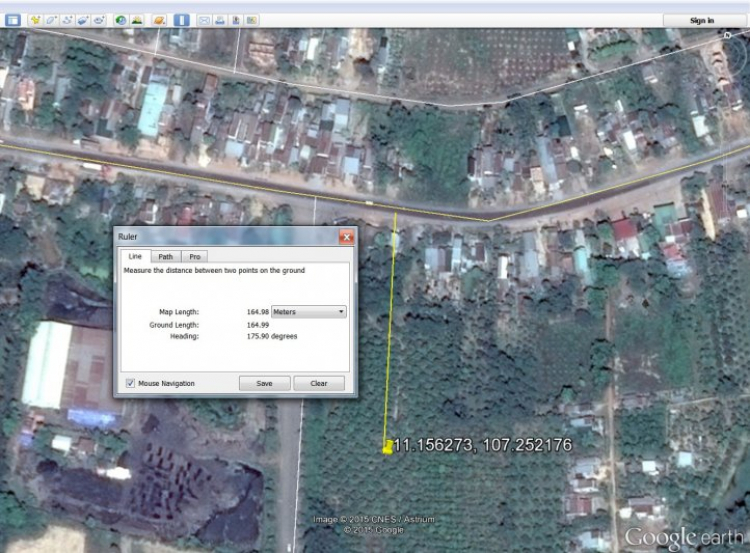Image resolution: width=750 pixels, height=553 pixels.
Task: Open the planet switcher (Saturn) icon
Action: (x=159, y=20)
